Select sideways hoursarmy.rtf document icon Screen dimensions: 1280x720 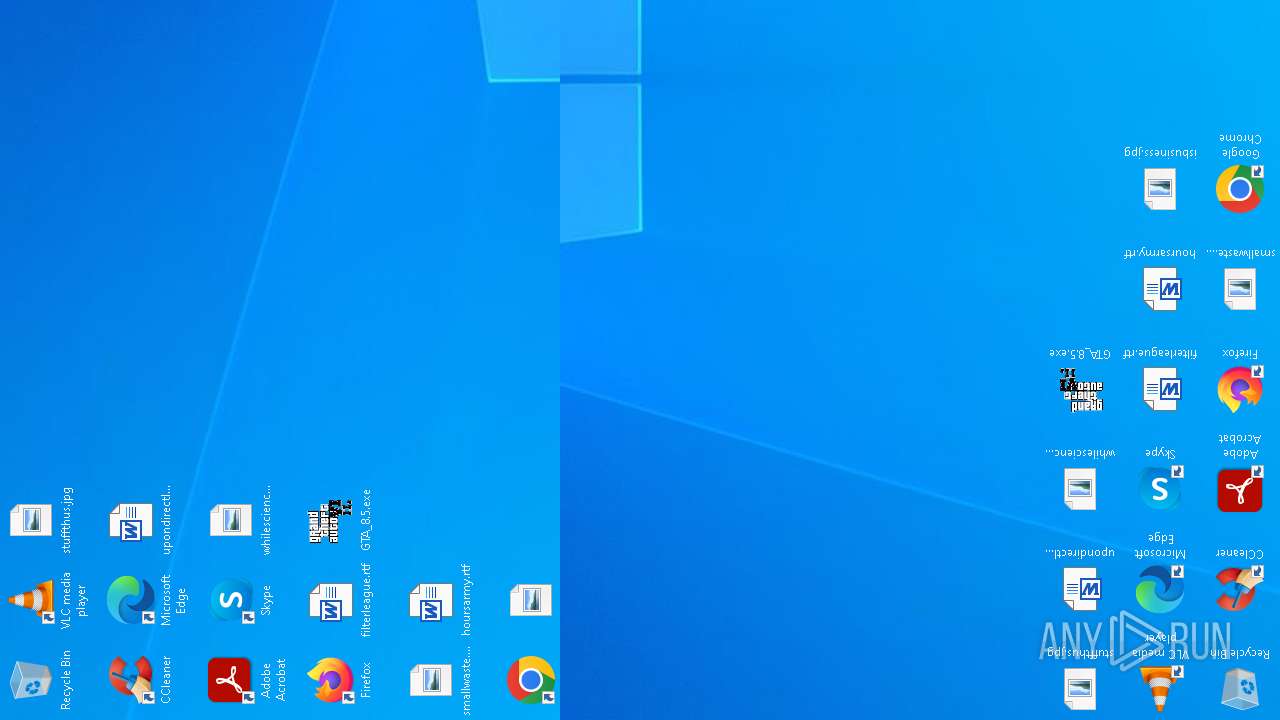(431, 602)
